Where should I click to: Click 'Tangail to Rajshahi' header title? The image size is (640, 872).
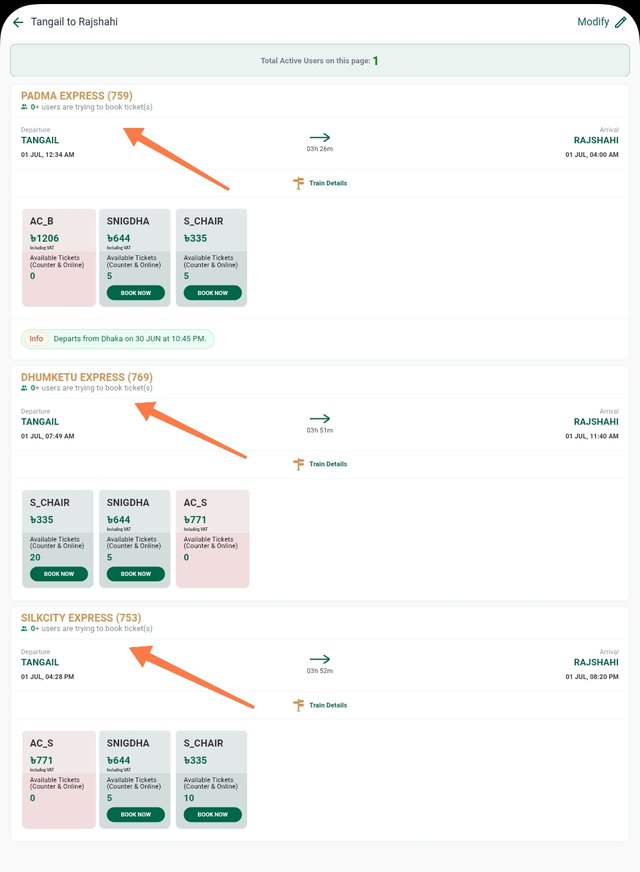pyautogui.click(x=74, y=22)
